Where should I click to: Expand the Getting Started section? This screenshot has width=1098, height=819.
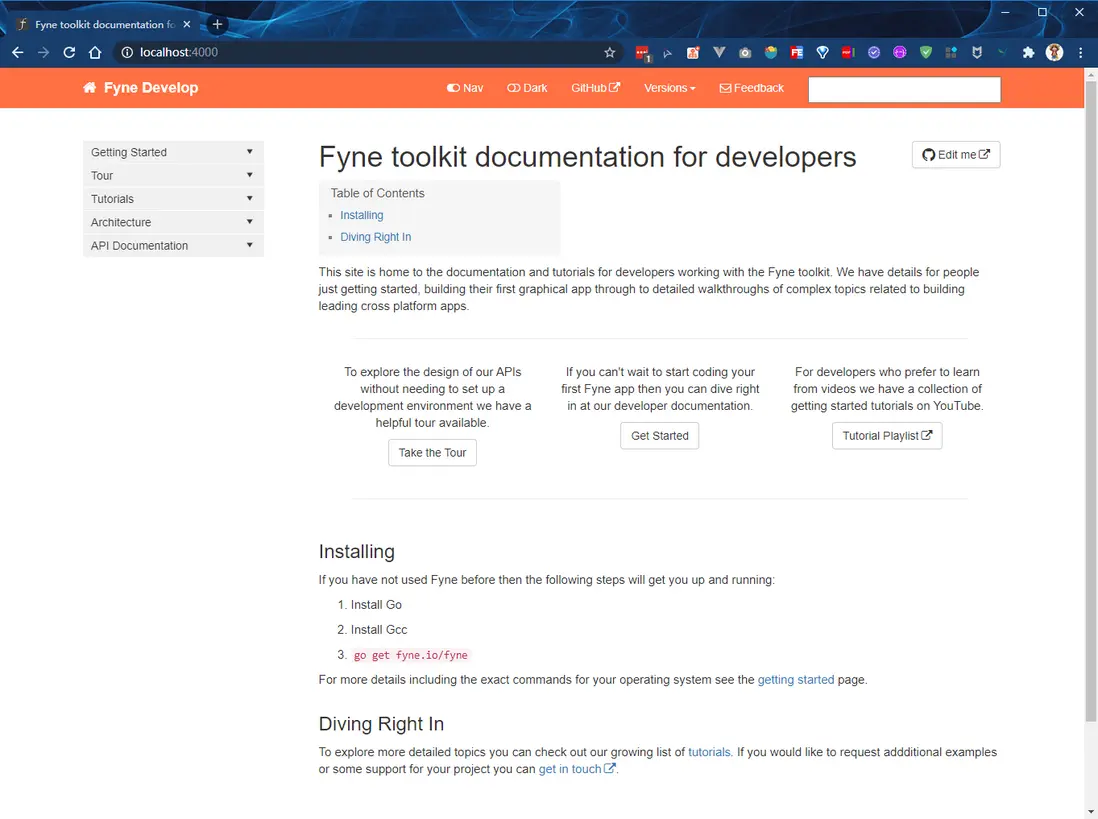[173, 152]
